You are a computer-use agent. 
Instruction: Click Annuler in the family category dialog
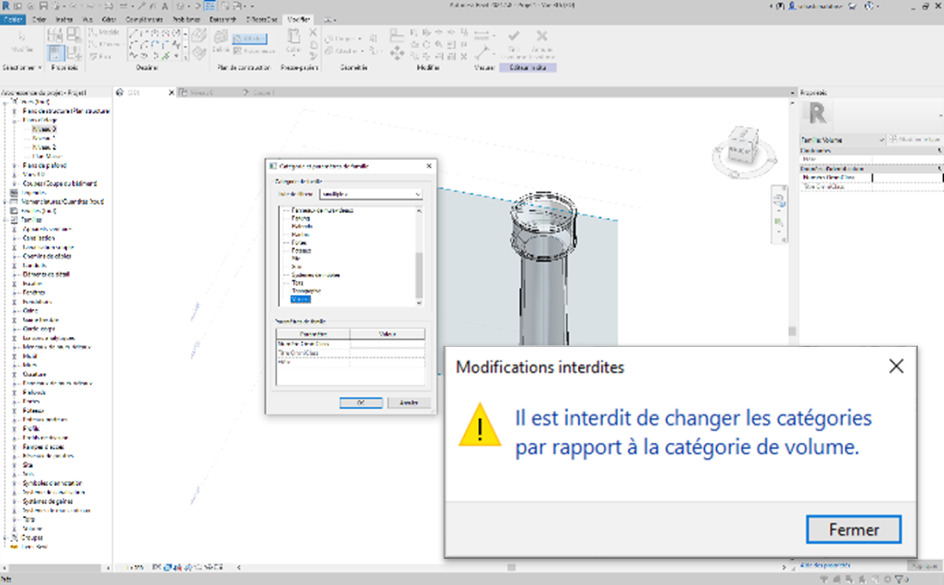click(x=408, y=402)
